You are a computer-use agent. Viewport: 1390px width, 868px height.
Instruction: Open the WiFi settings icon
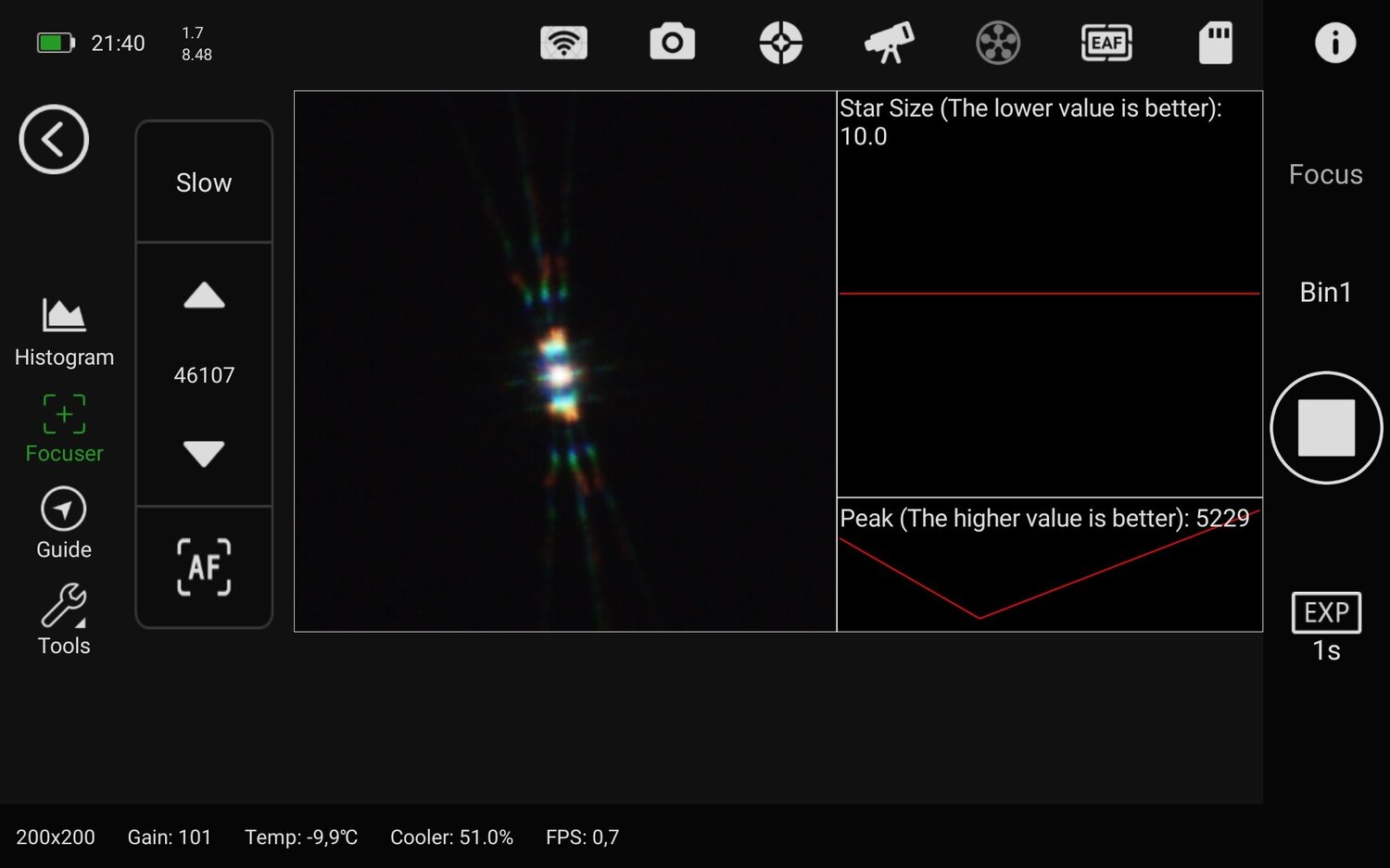click(563, 42)
